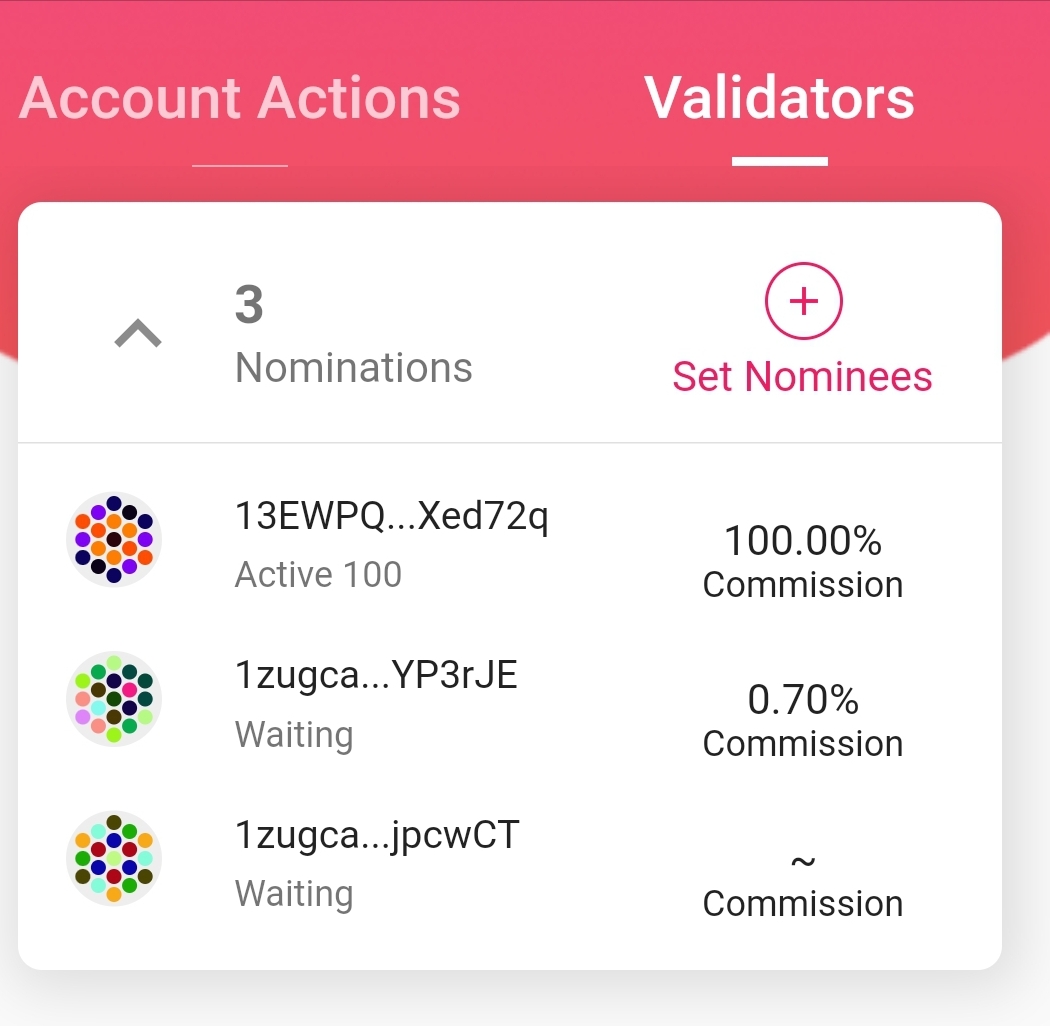The width and height of the screenshot is (1050, 1026).
Task: Click the 0.70% commission value
Action: click(x=803, y=700)
